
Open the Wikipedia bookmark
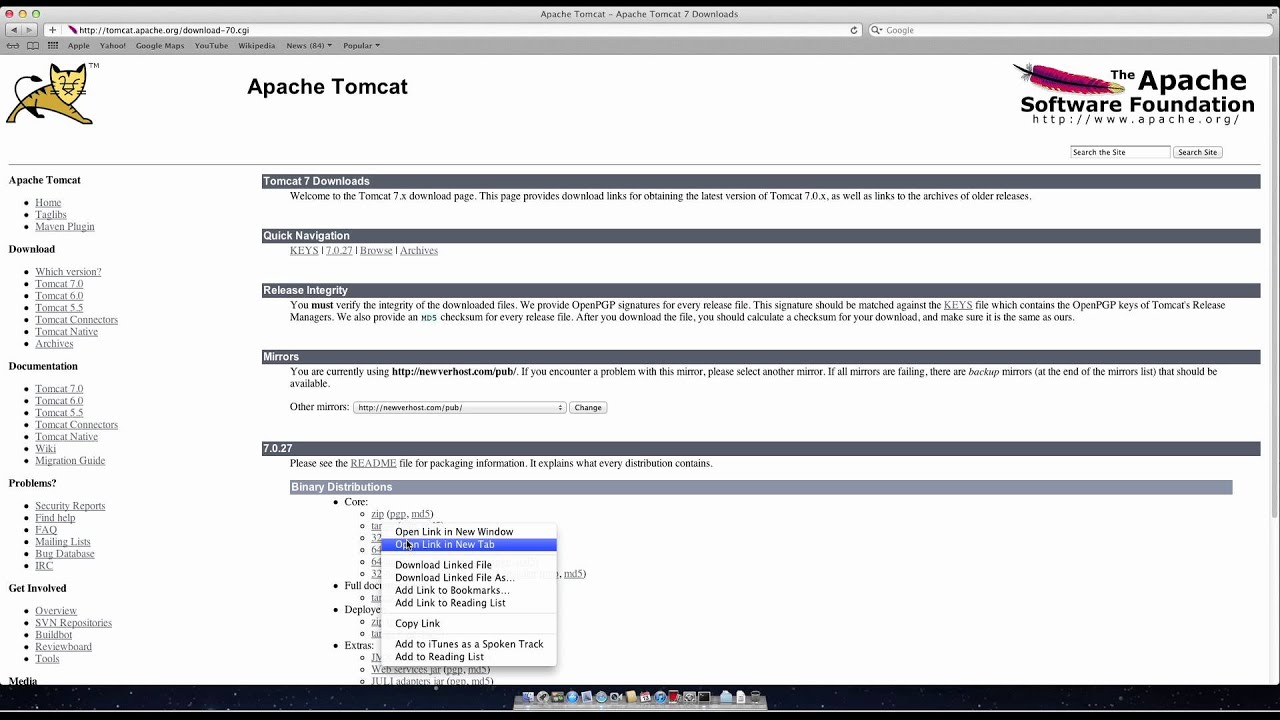tap(257, 45)
